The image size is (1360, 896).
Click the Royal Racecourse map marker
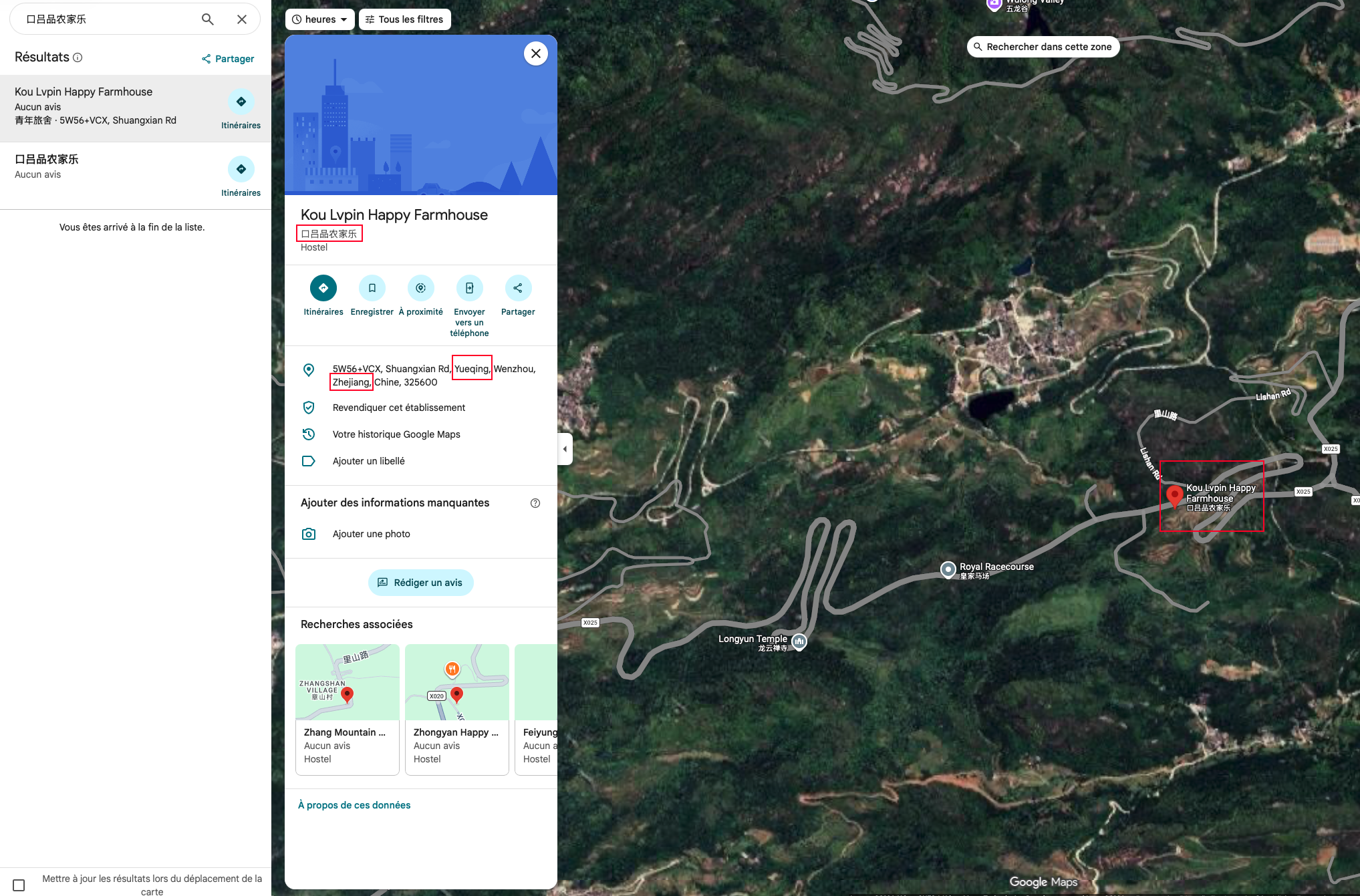click(948, 570)
